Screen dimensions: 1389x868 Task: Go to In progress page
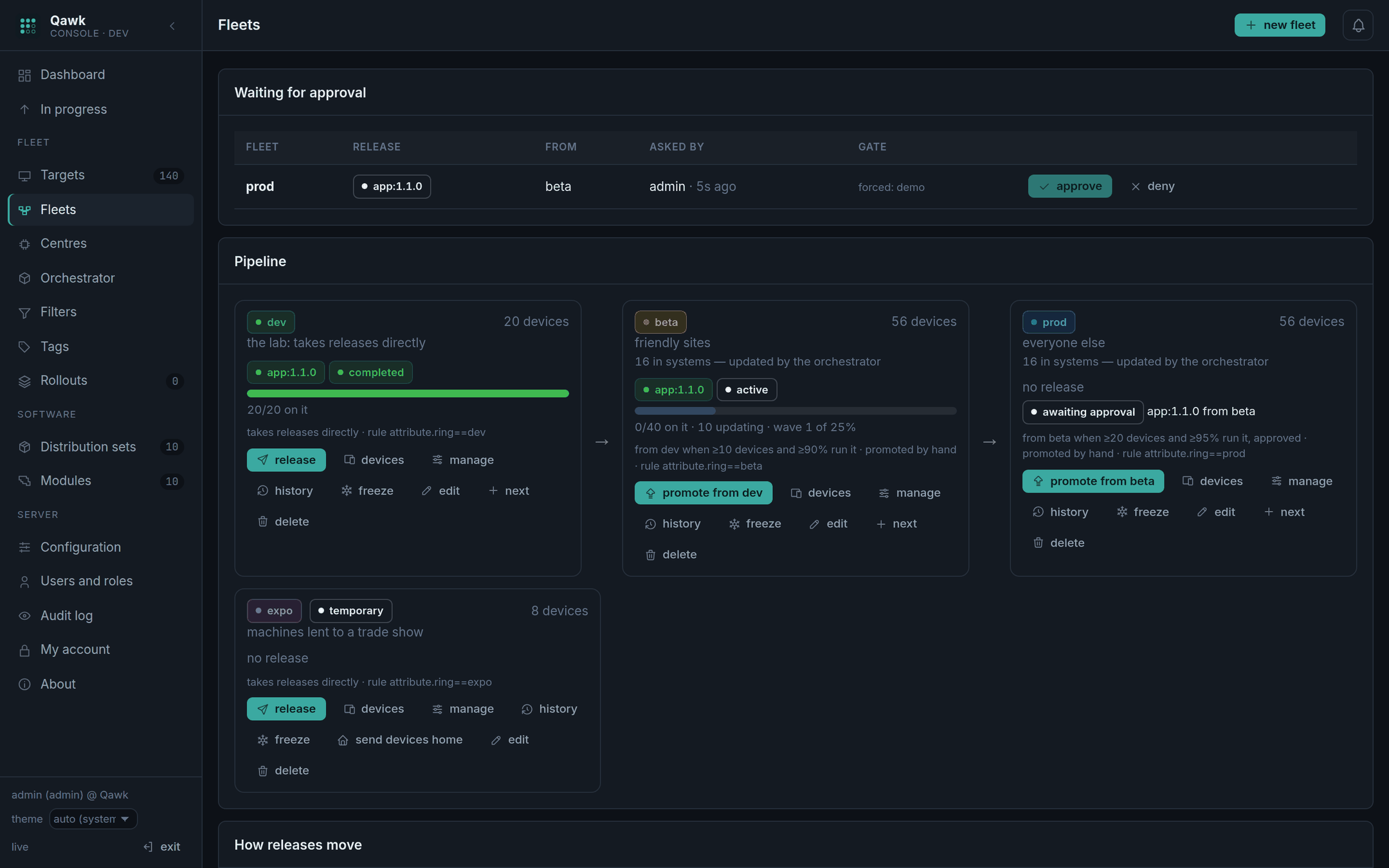click(x=101, y=109)
